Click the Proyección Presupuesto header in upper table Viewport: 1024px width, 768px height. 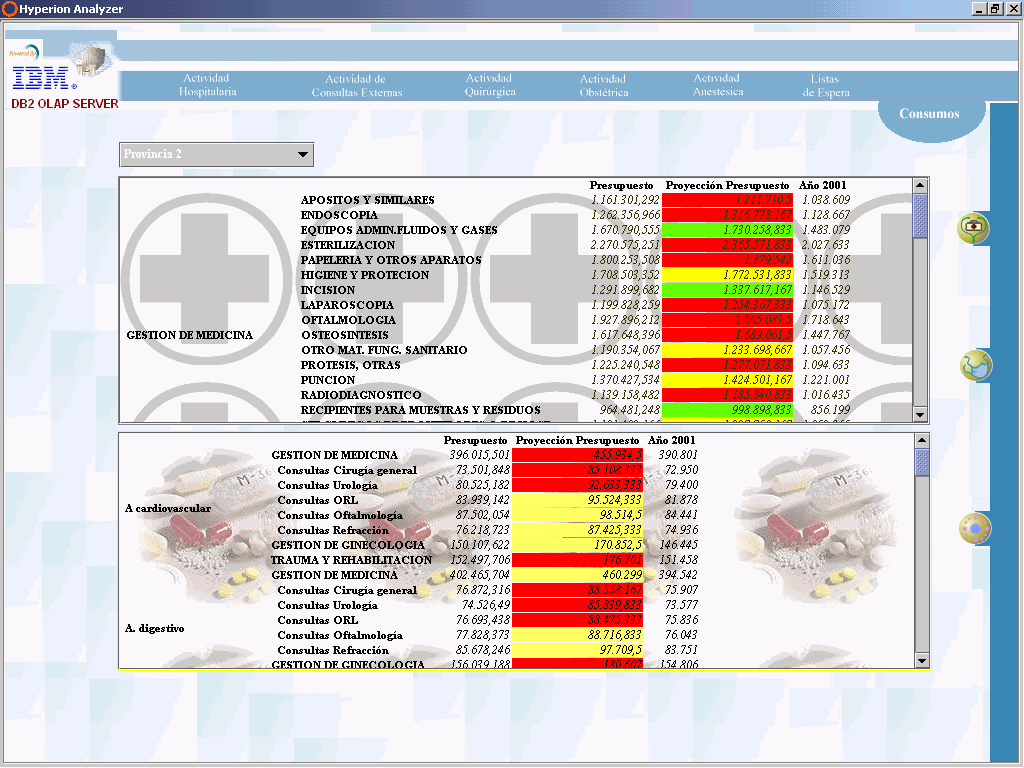click(727, 185)
